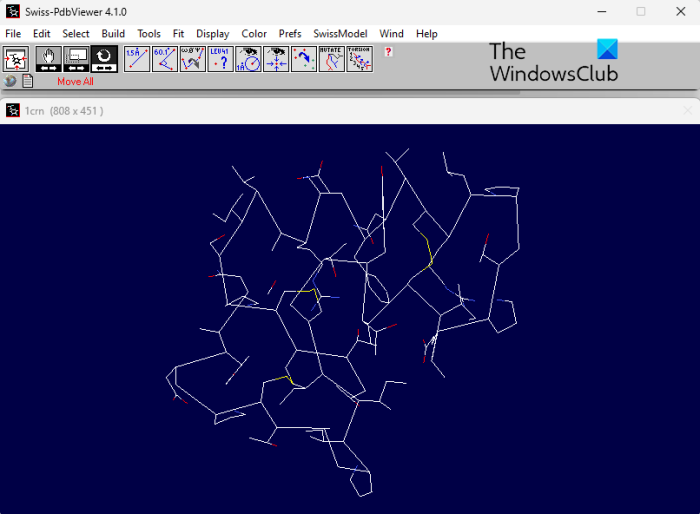700x514 pixels.
Task: Click the 1crn window's app icon
Action: (x=12, y=110)
